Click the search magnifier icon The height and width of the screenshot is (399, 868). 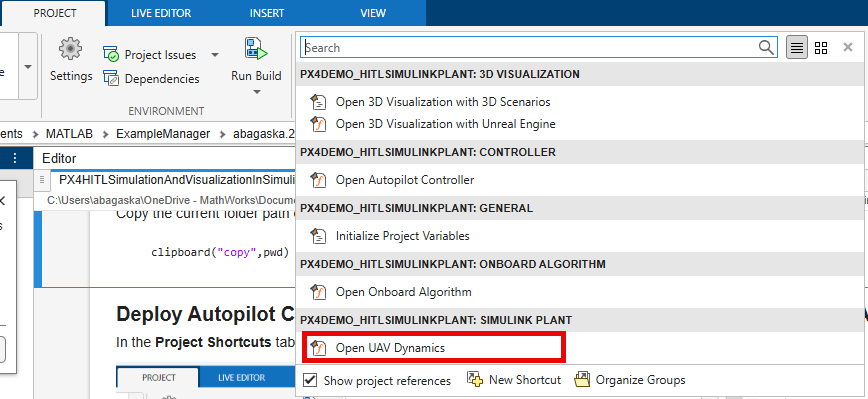coord(766,48)
